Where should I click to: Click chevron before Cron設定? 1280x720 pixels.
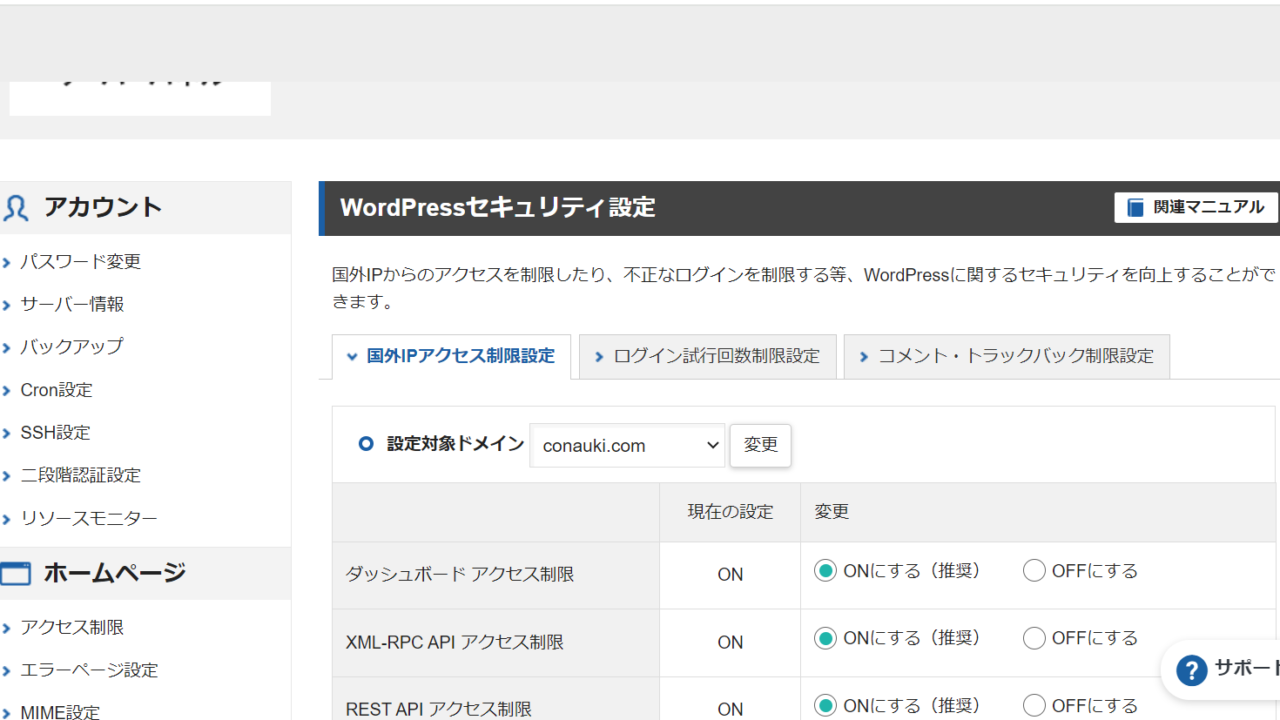(7, 391)
